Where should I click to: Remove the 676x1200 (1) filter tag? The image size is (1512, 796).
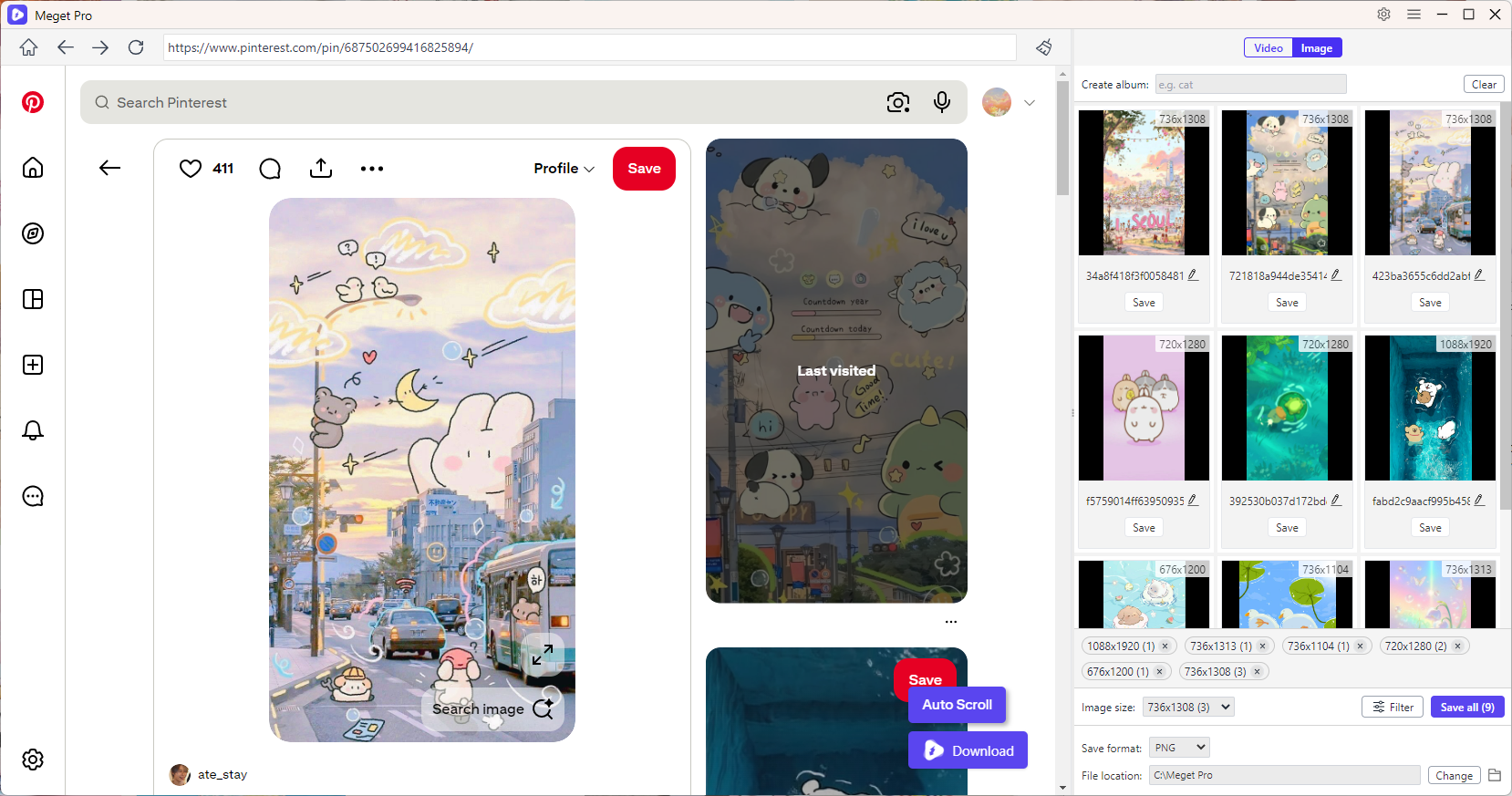(x=1159, y=671)
